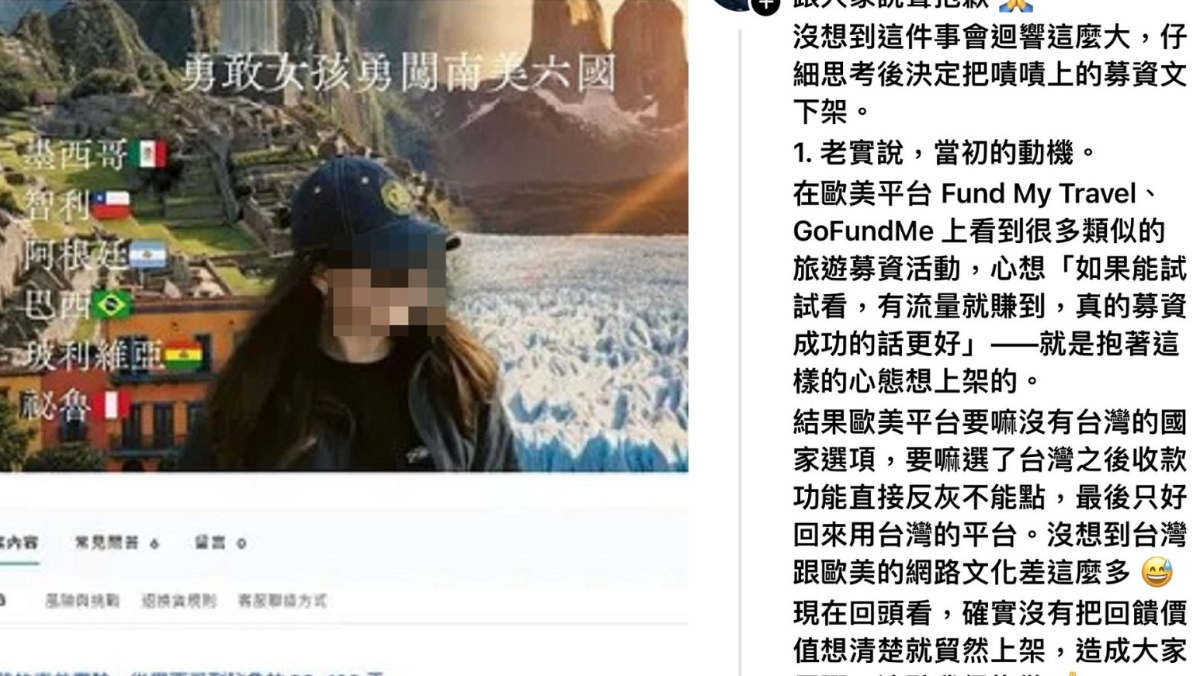This screenshot has height=676, width=1200.
Task: Go to 客服聯絡方式 section
Action: point(282,601)
